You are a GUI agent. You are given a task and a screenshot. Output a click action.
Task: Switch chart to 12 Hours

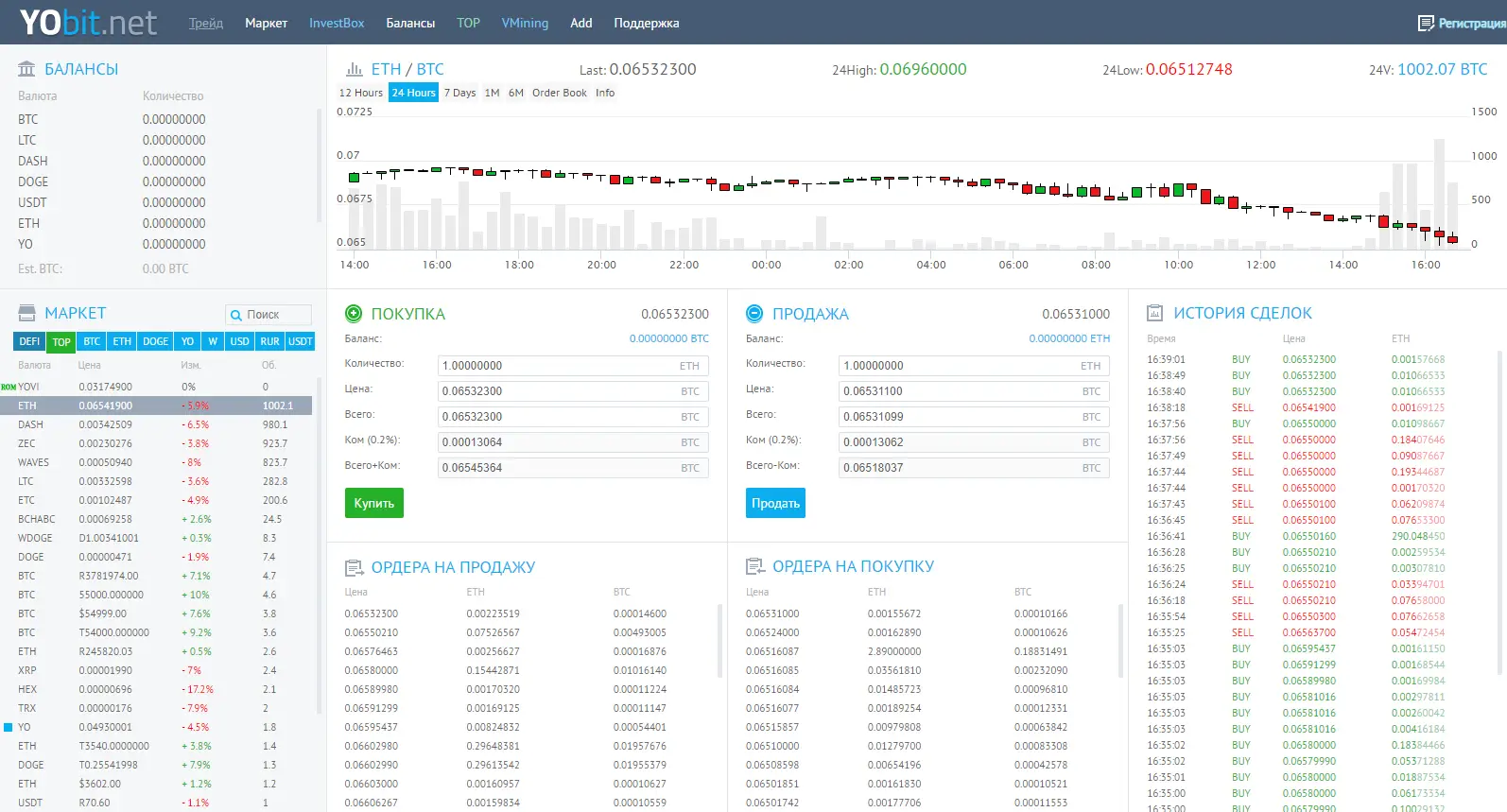tap(361, 93)
